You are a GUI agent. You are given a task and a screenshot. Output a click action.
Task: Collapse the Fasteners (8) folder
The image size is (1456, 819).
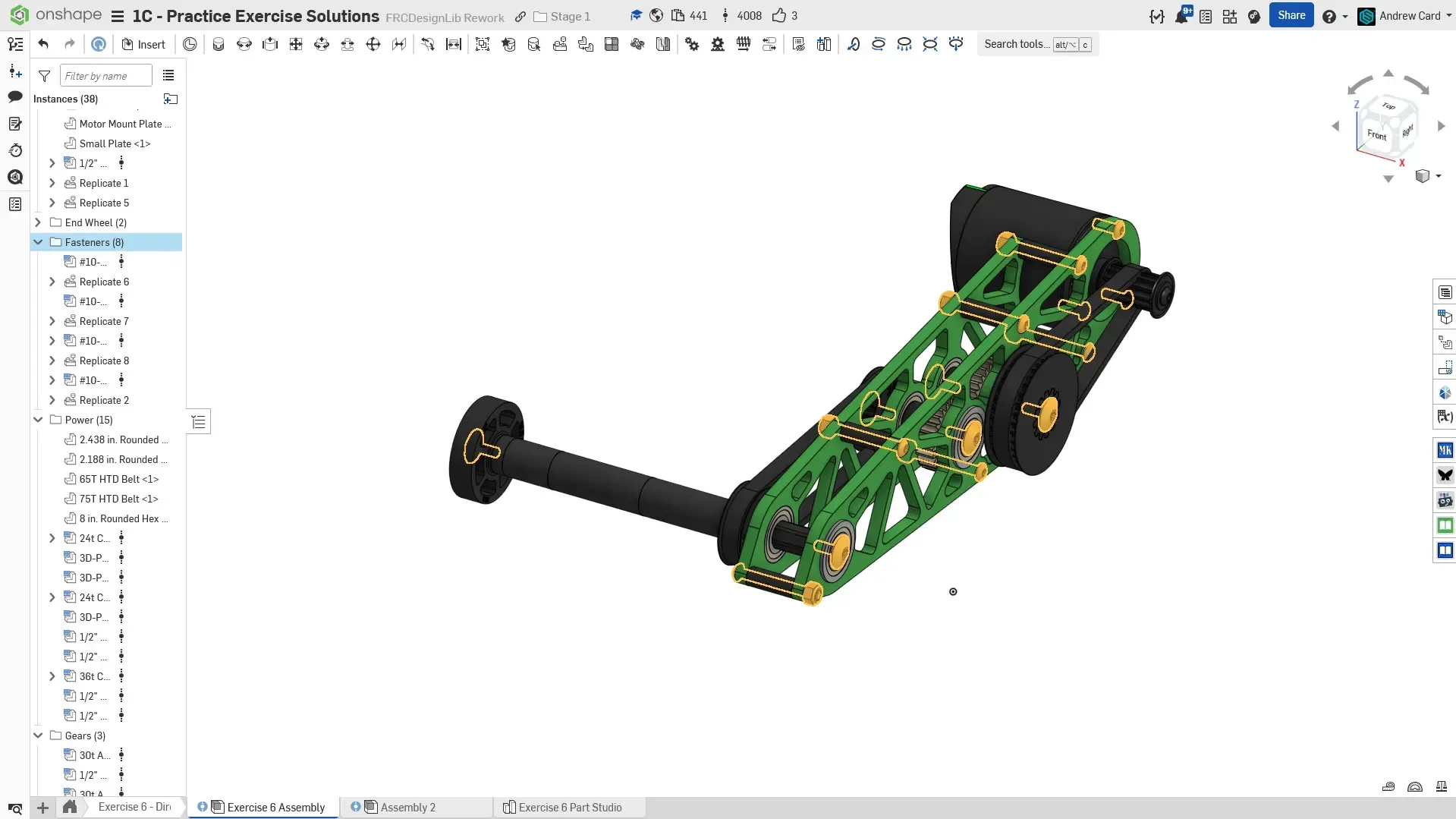click(38, 242)
